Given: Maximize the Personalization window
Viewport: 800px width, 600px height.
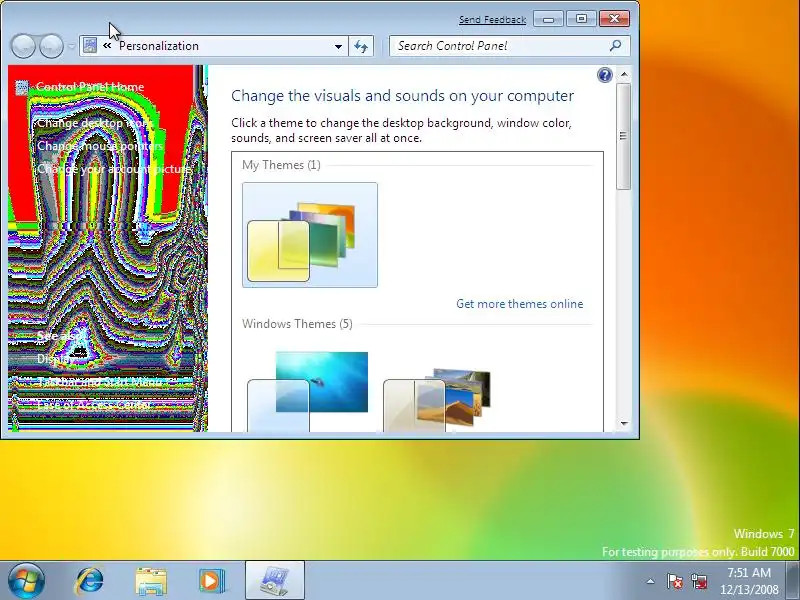Looking at the screenshot, I should (x=581, y=19).
